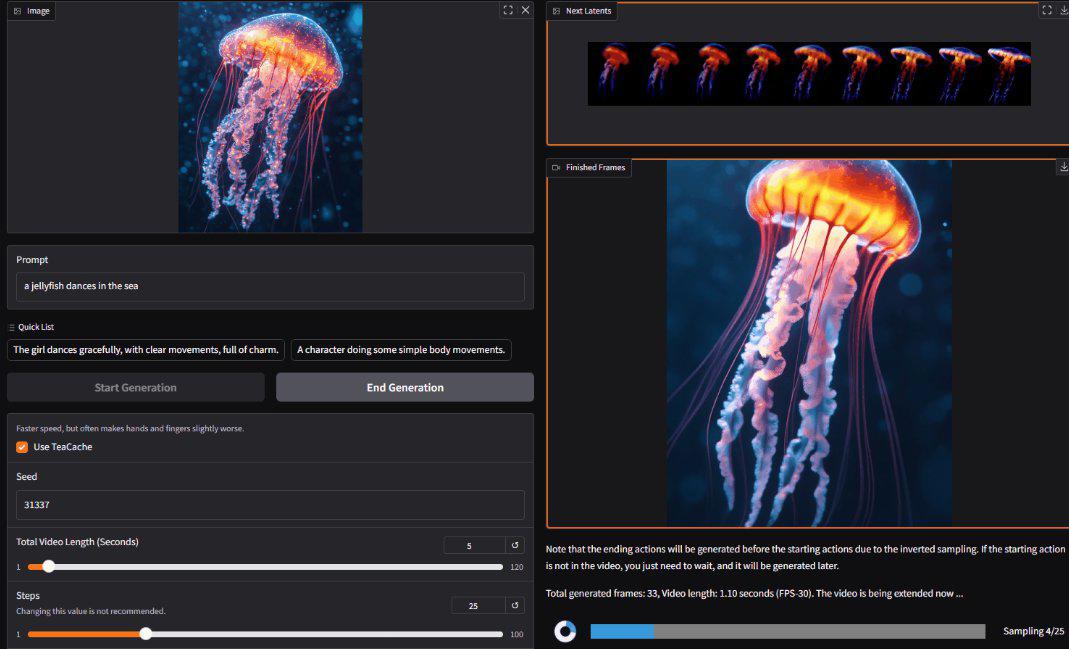Download the Finished Frames output

pyautogui.click(x=1062, y=167)
